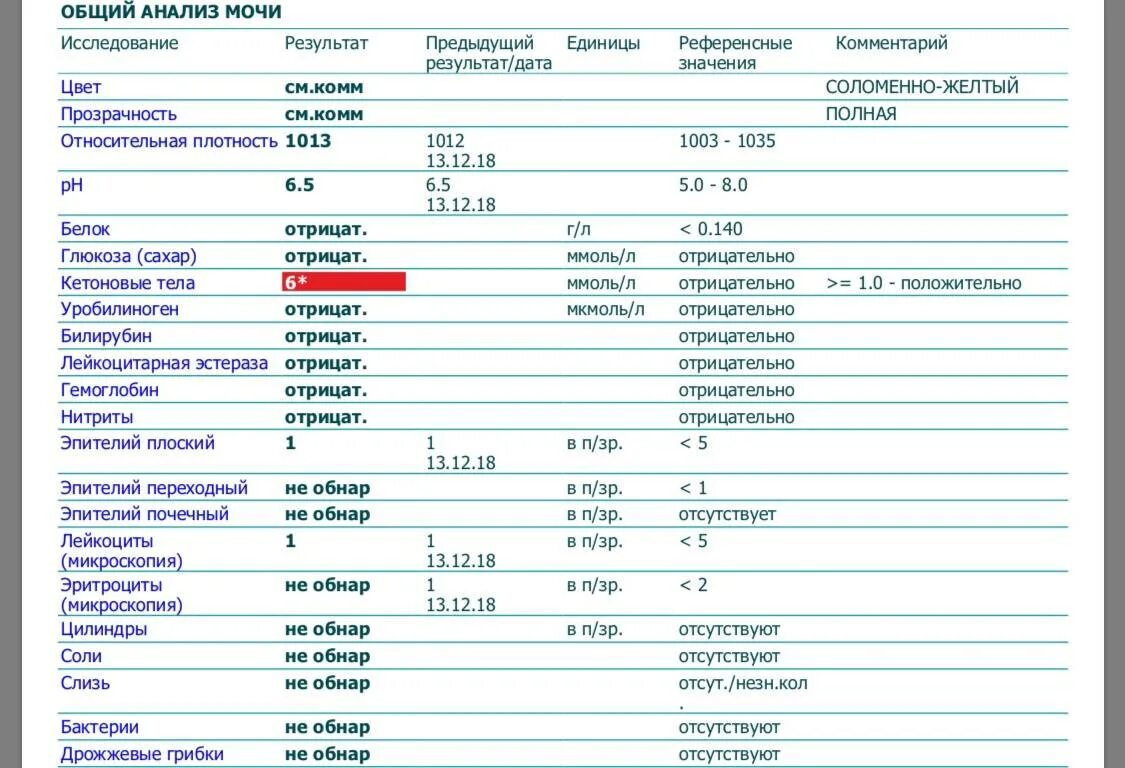Select 'Лейкоциты (микроскопия)' row label
Viewport: 1125px width, 768px height.
pyautogui.click(x=121, y=551)
